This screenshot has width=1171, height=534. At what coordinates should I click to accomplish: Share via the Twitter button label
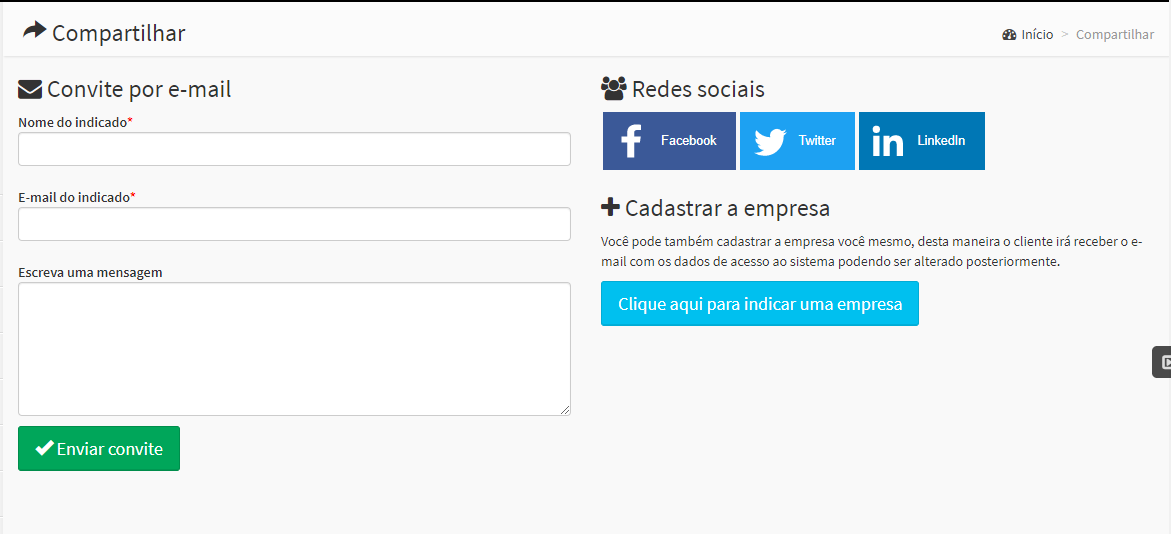pyautogui.click(x=817, y=141)
